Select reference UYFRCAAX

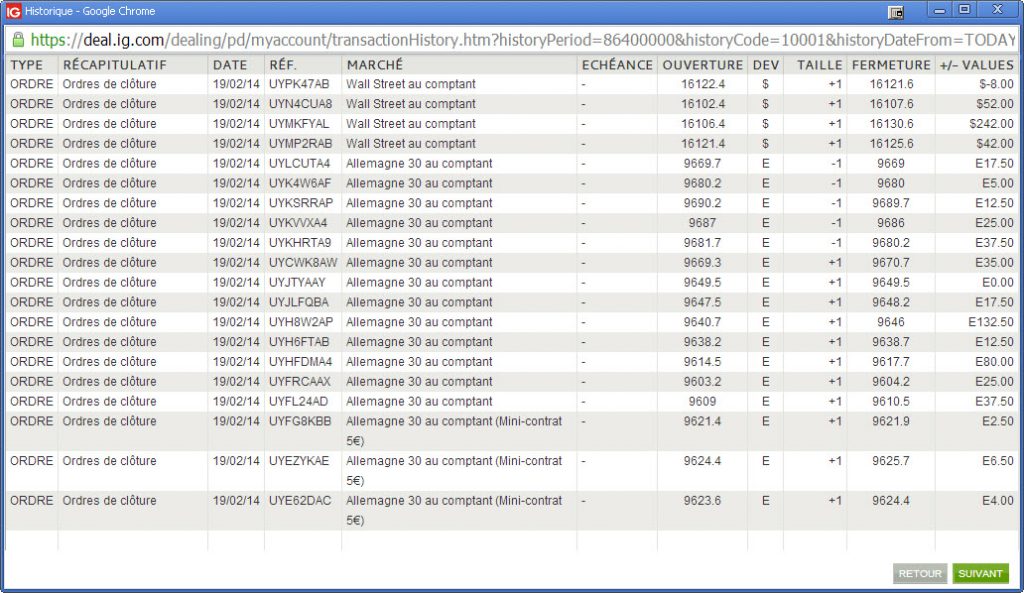pos(300,381)
